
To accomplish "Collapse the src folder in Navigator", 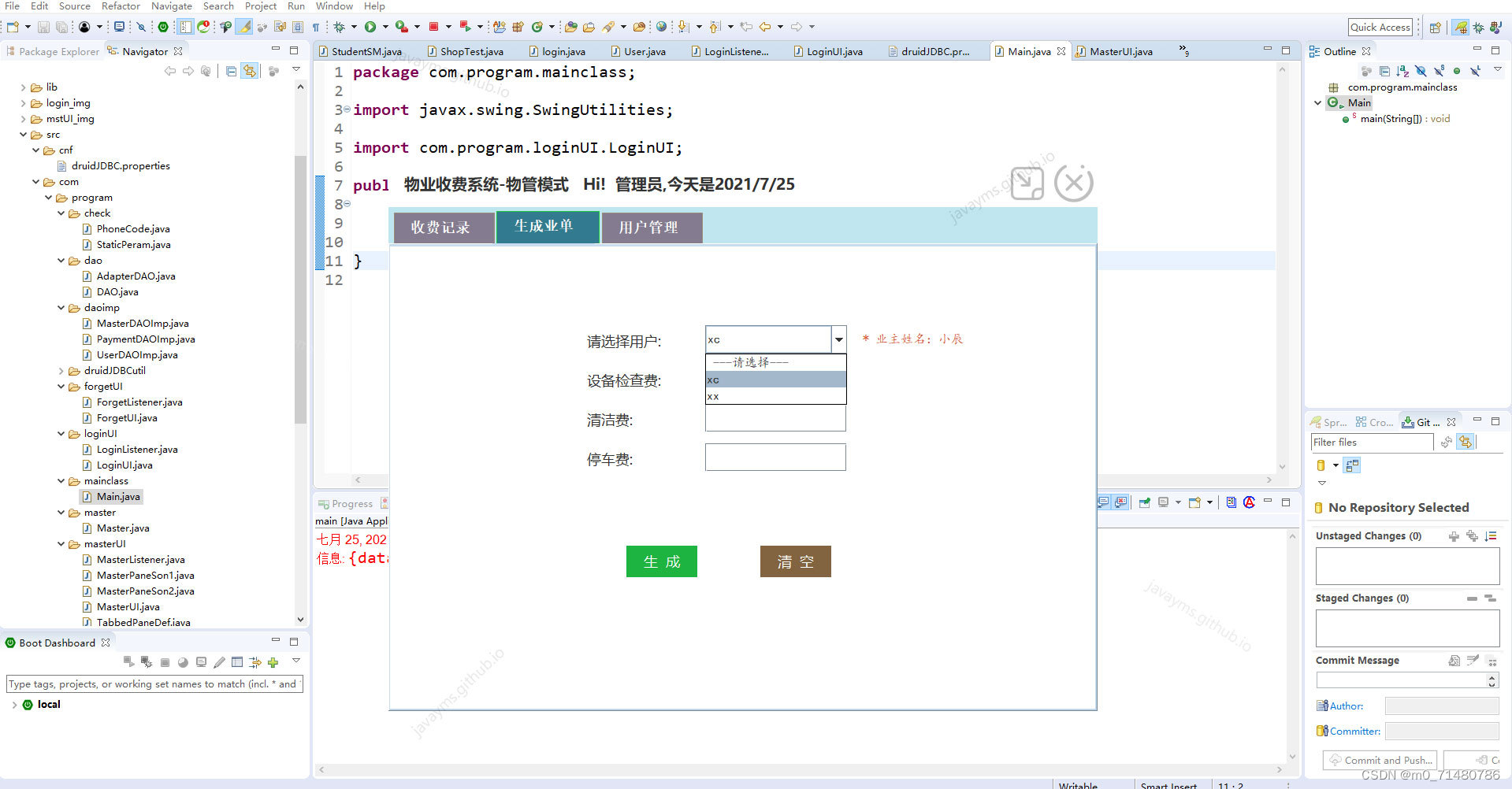I will 23,135.
